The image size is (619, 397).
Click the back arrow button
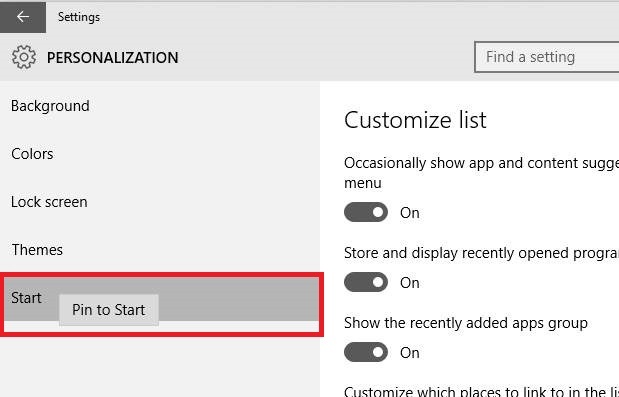coord(23,17)
